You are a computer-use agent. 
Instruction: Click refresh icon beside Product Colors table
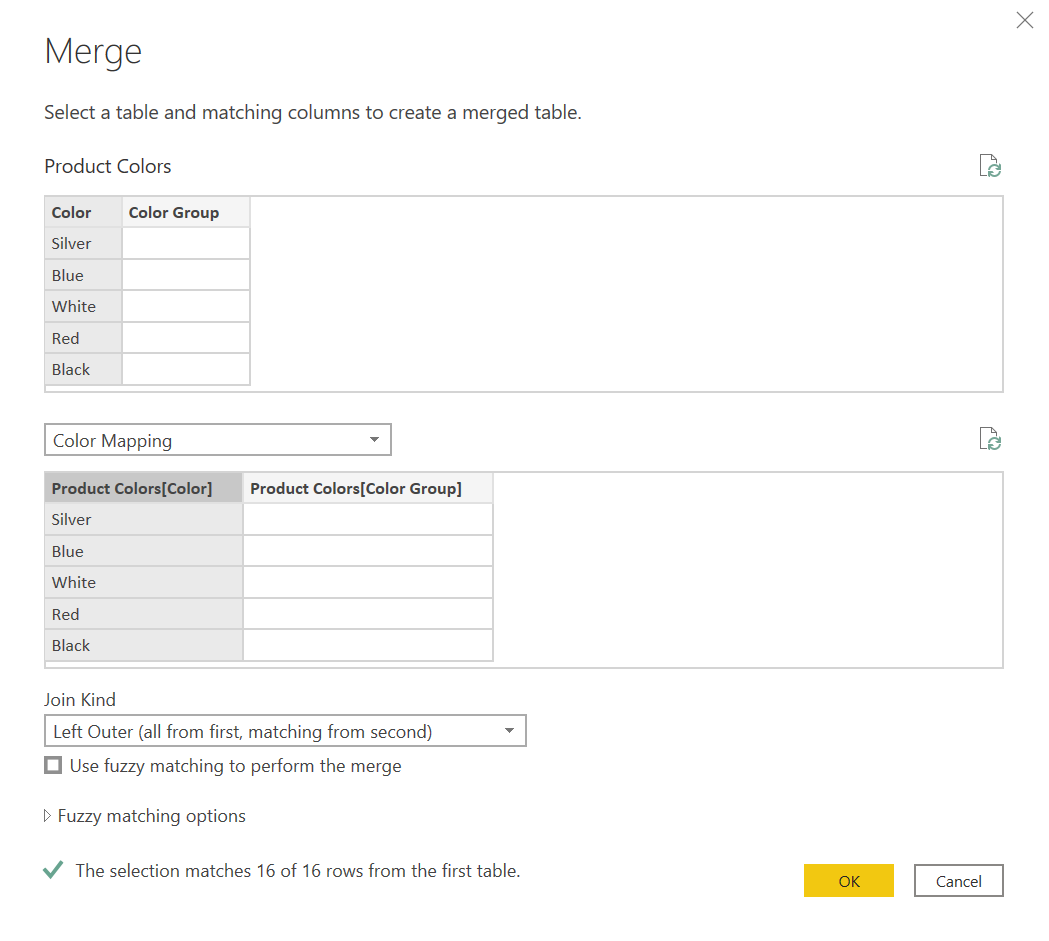tap(990, 167)
